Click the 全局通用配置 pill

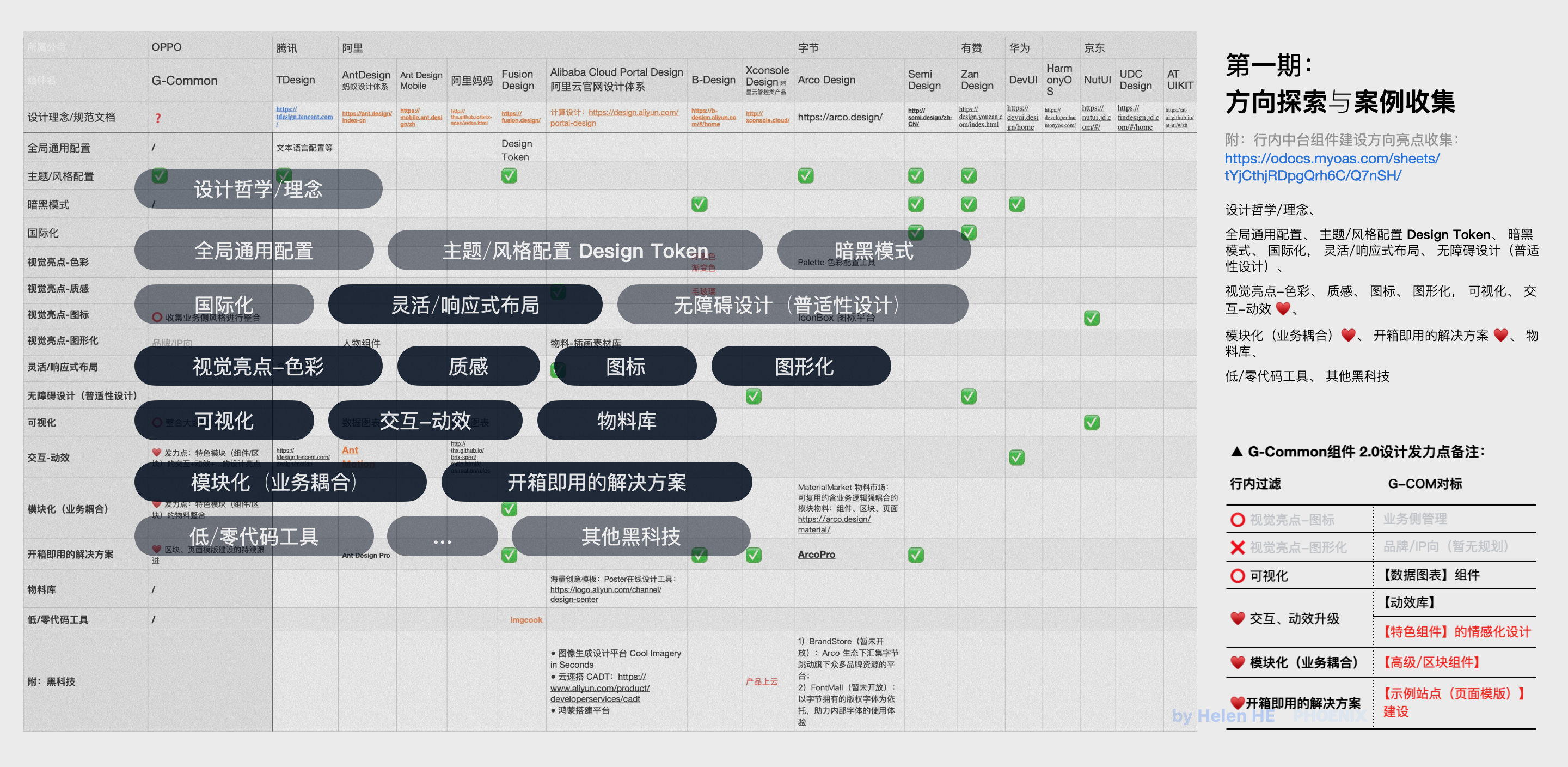click(x=254, y=251)
